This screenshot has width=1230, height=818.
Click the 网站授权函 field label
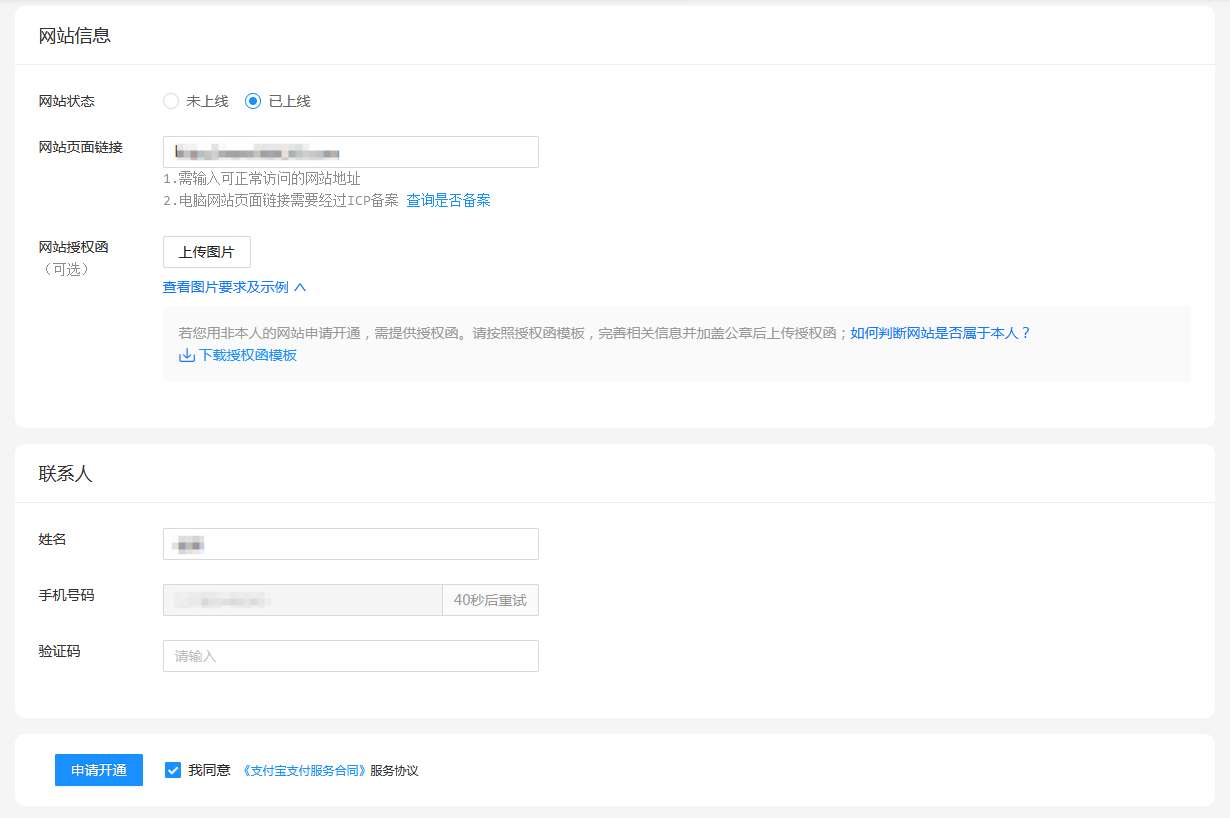(73, 247)
